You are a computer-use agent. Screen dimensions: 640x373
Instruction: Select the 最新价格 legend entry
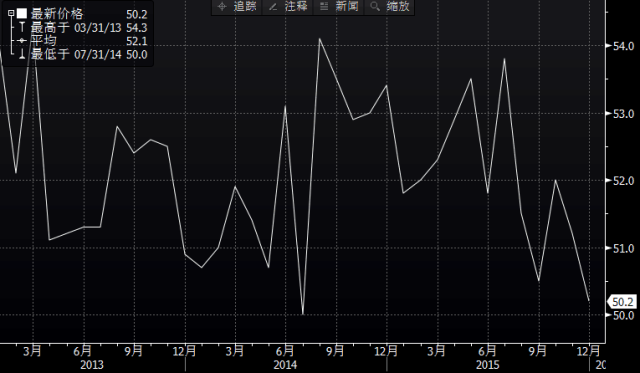(x=57, y=14)
